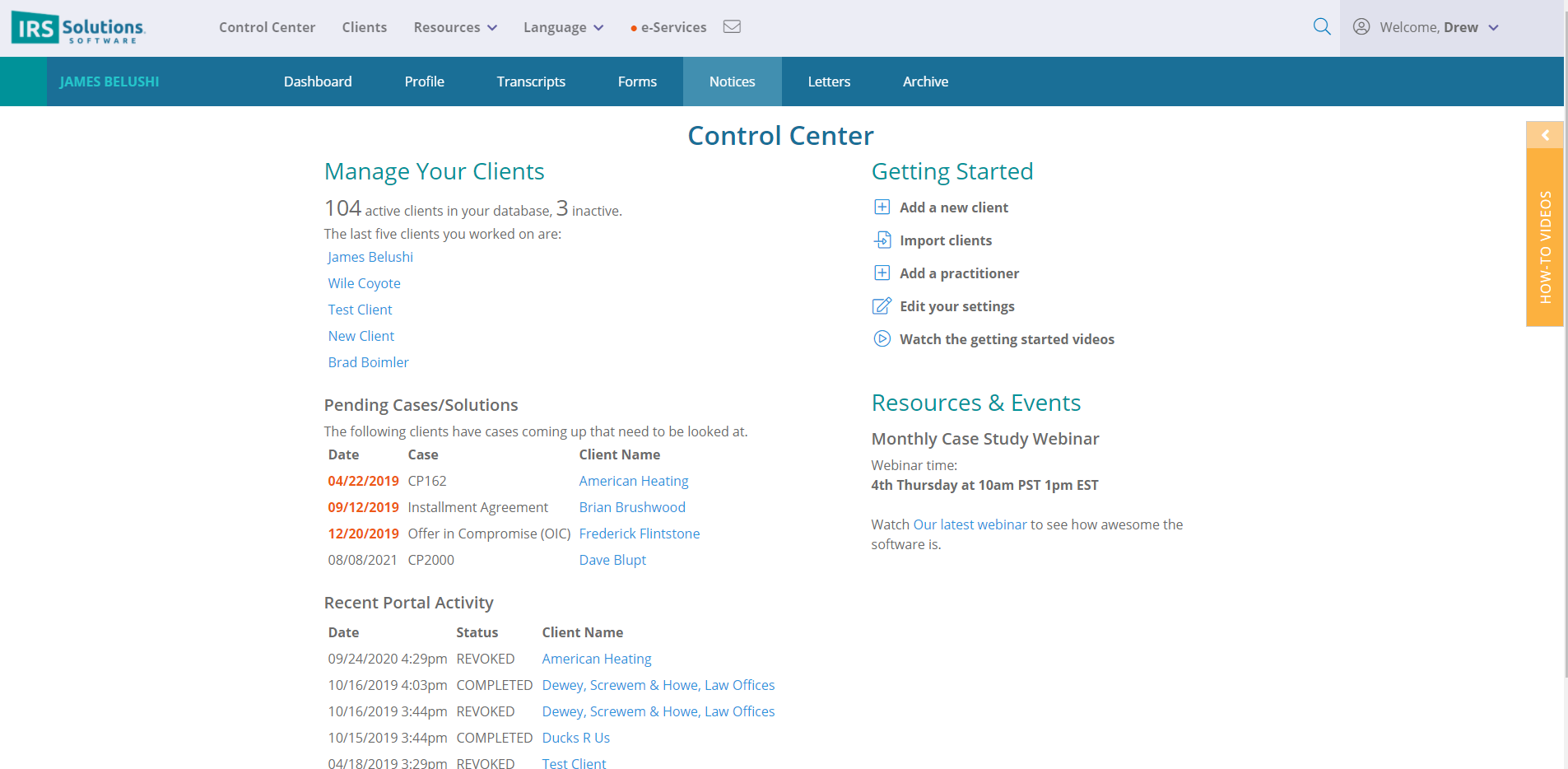Screen dimensions: 1568x769
Task: Click the play icon for getting started videos
Action: 882,338
